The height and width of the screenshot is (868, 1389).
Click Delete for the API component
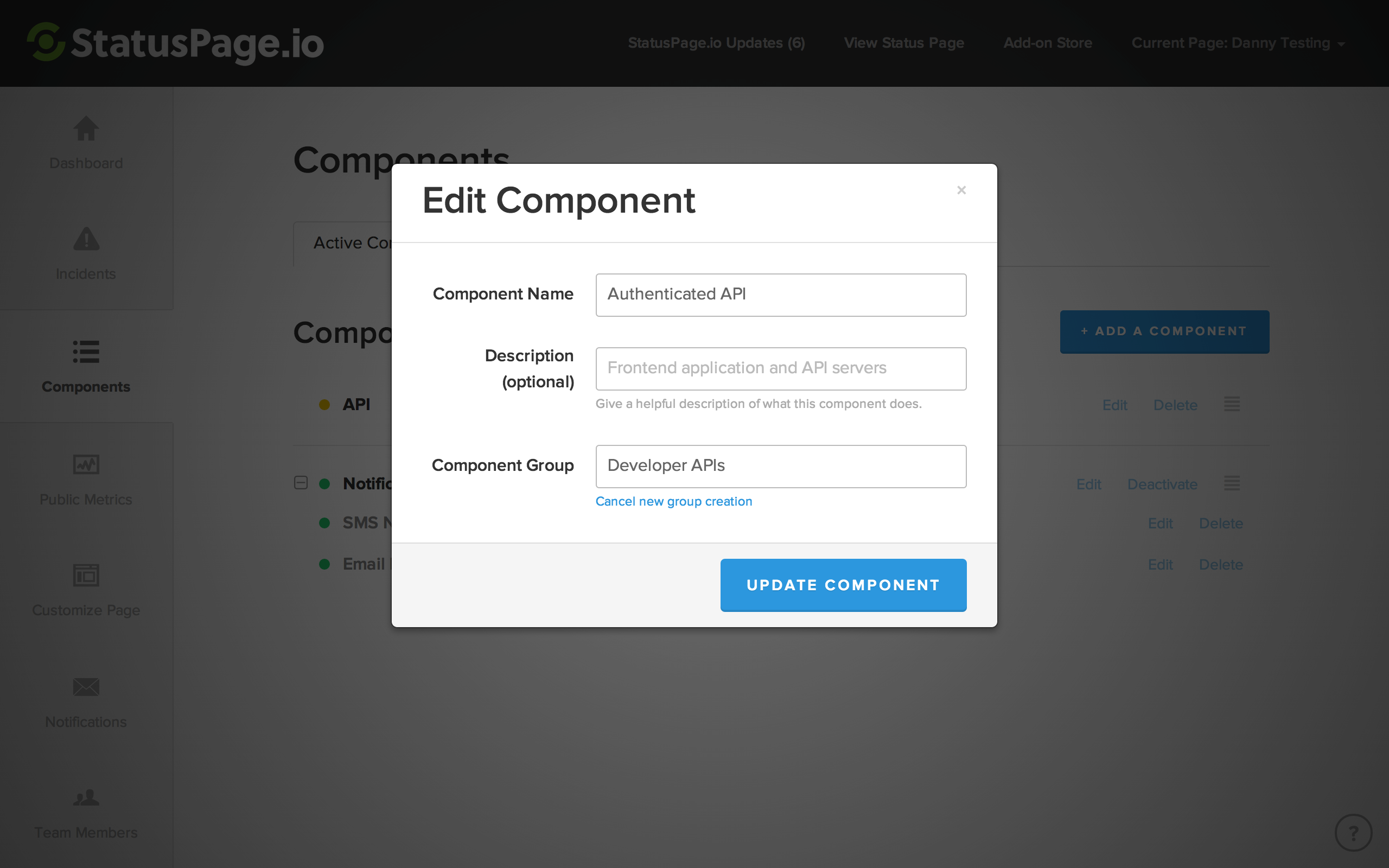click(x=1175, y=405)
